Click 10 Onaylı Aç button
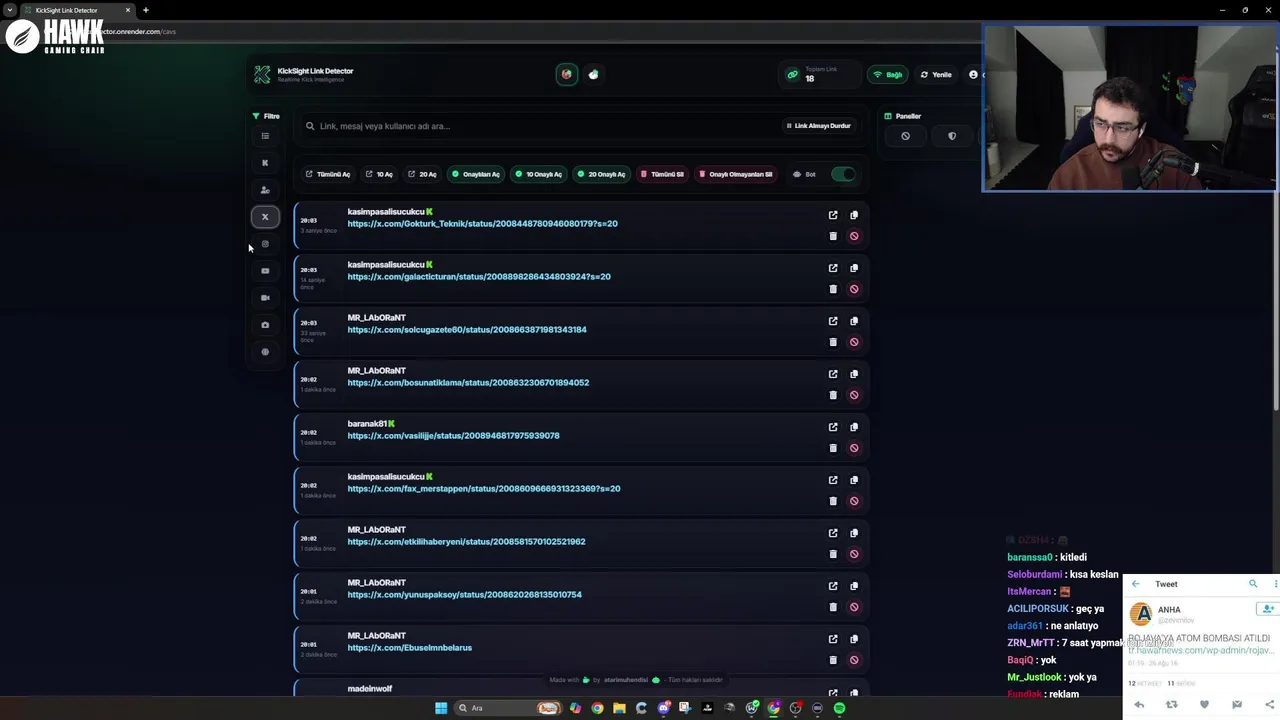Viewport: 1280px width, 720px height. [539, 174]
